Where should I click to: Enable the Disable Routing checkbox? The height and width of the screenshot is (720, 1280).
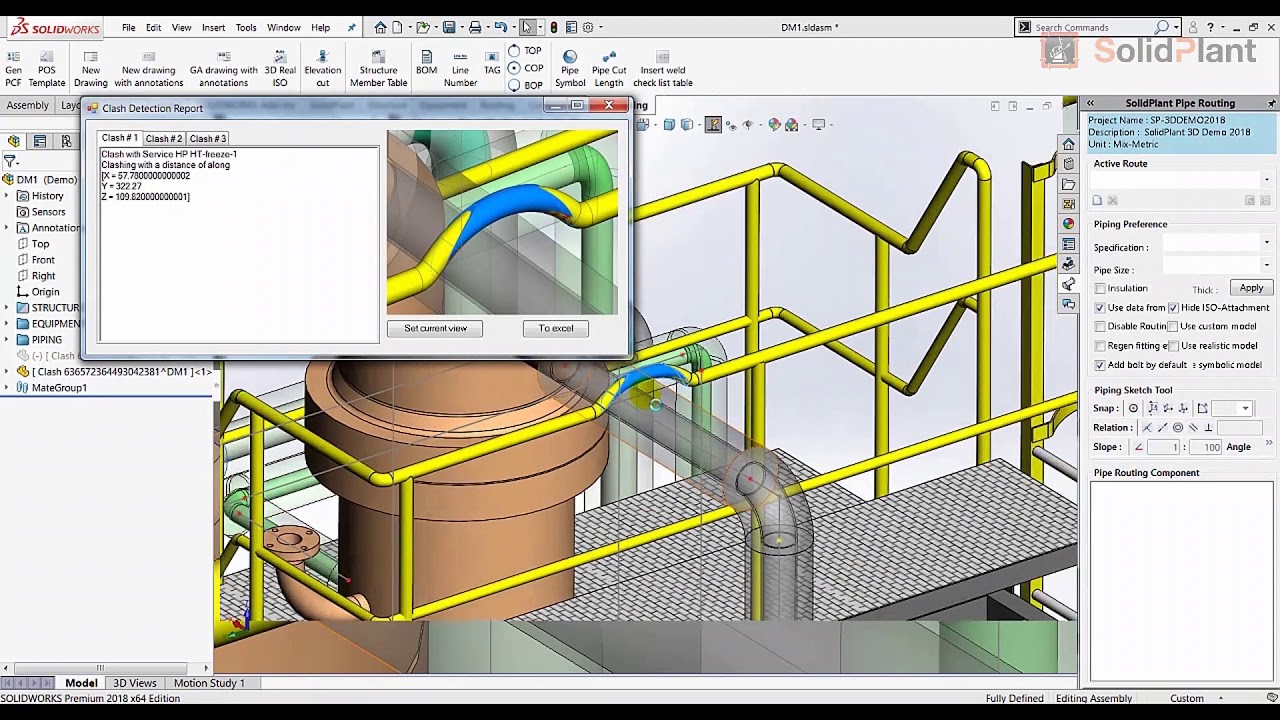tap(1100, 326)
